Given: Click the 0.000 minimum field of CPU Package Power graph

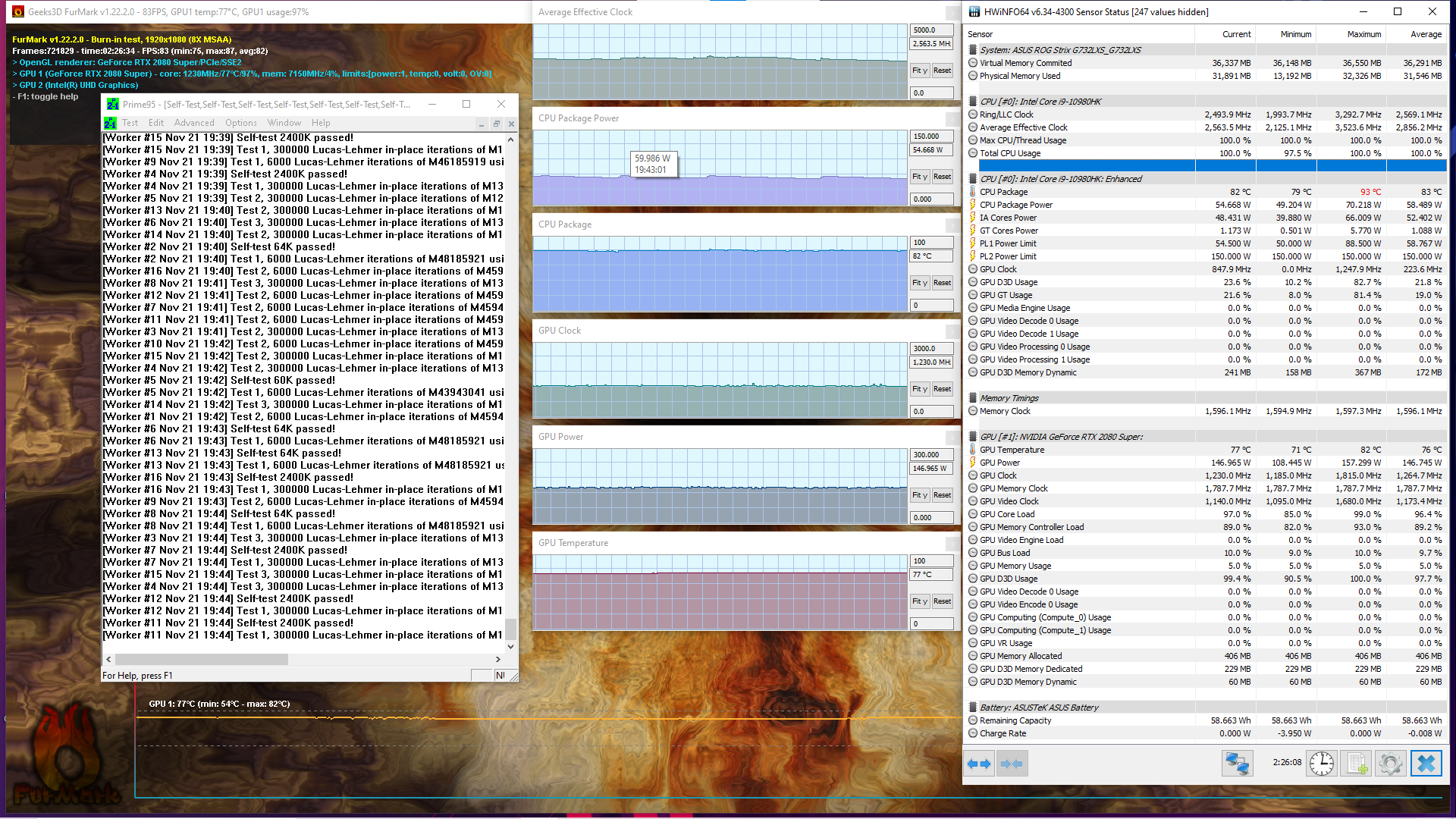Looking at the screenshot, I should [x=931, y=199].
